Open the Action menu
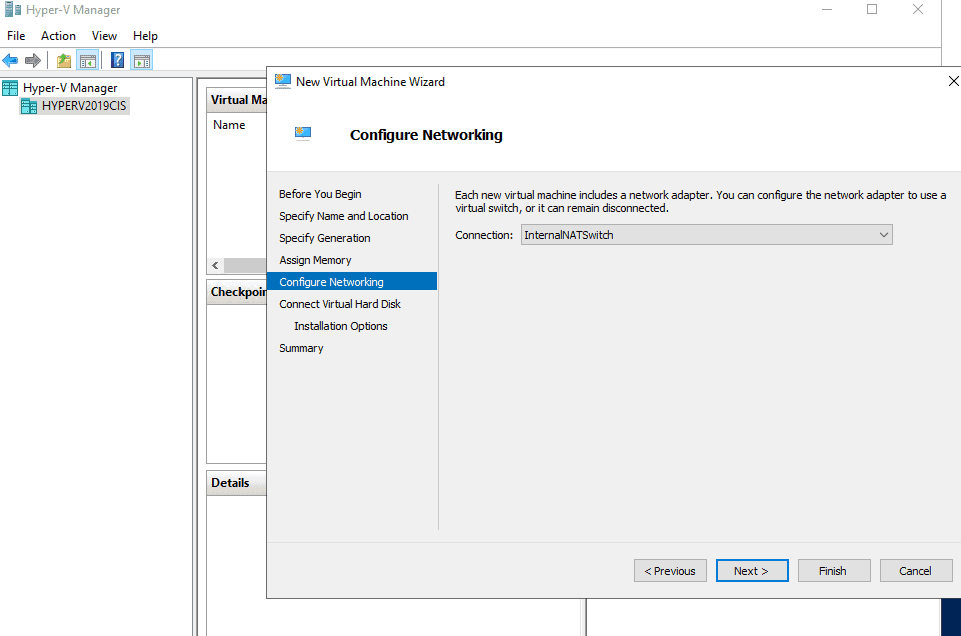 [58, 35]
